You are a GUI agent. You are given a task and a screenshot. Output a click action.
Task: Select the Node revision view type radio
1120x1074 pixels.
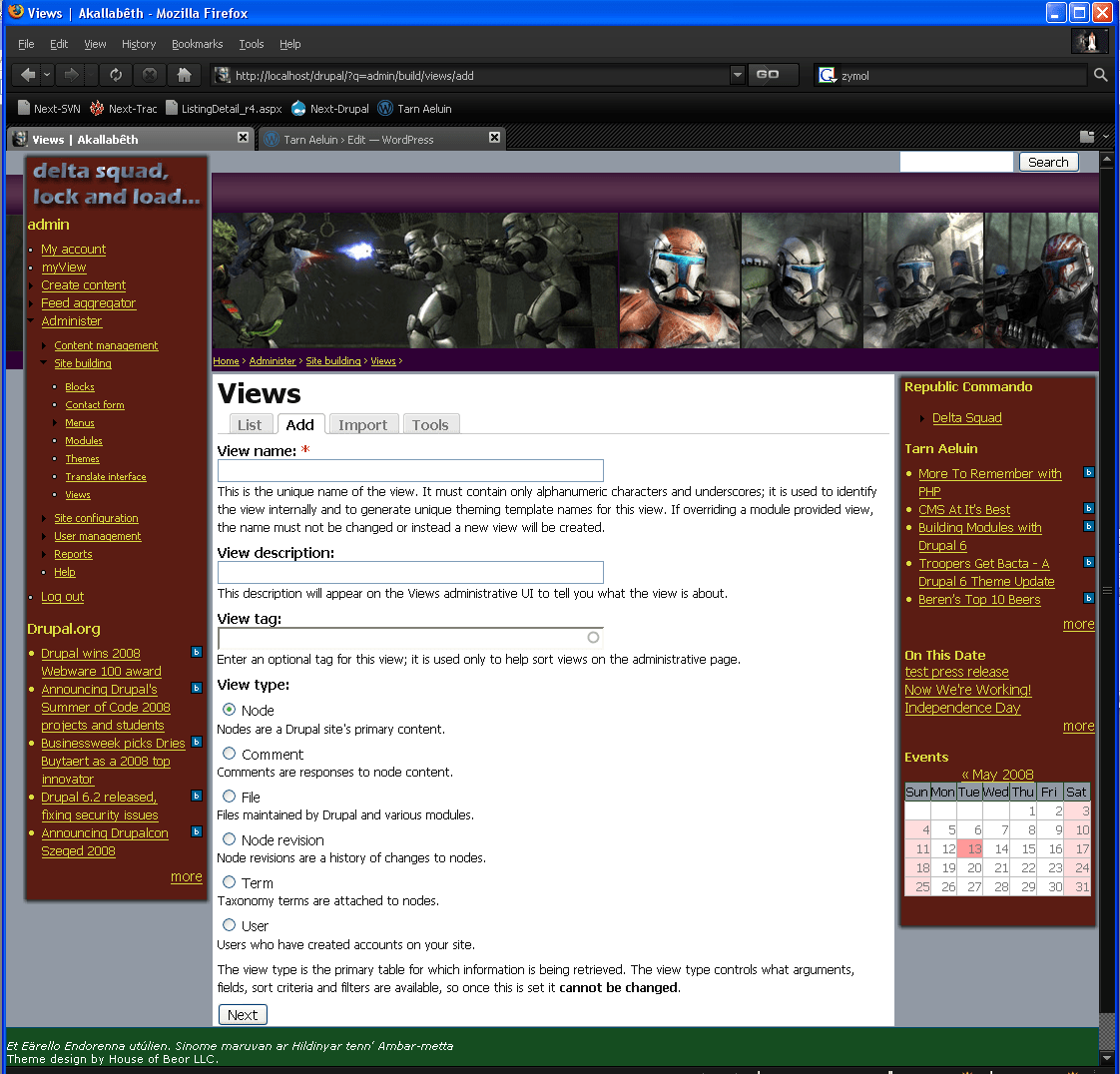tap(230, 839)
